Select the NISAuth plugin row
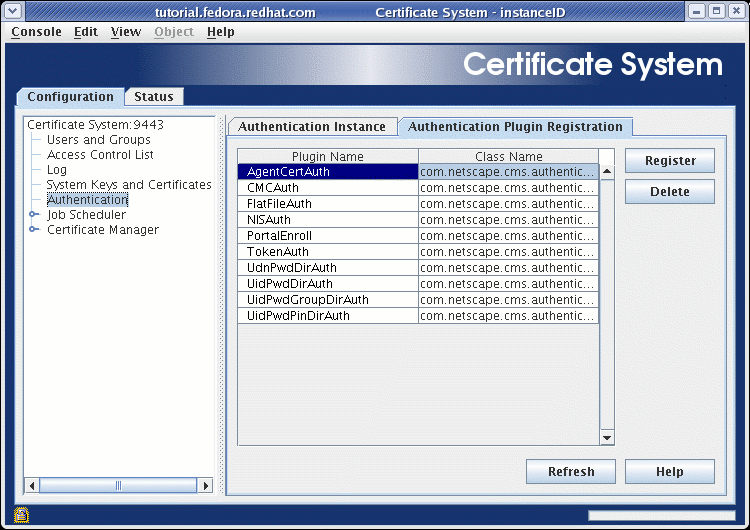 tap(418, 220)
